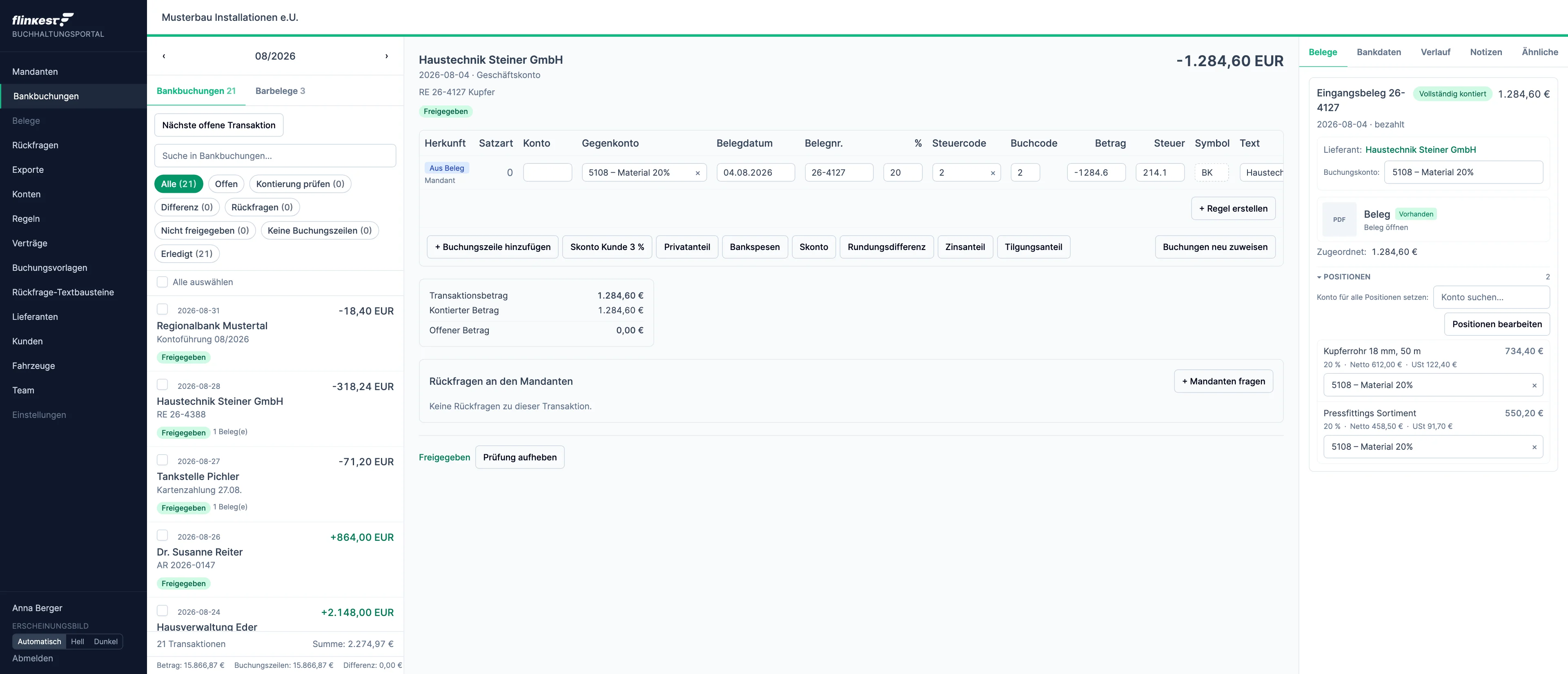Click the PDF document thumbnail
The image size is (1568, 674).
click(x=1339, y=219)
